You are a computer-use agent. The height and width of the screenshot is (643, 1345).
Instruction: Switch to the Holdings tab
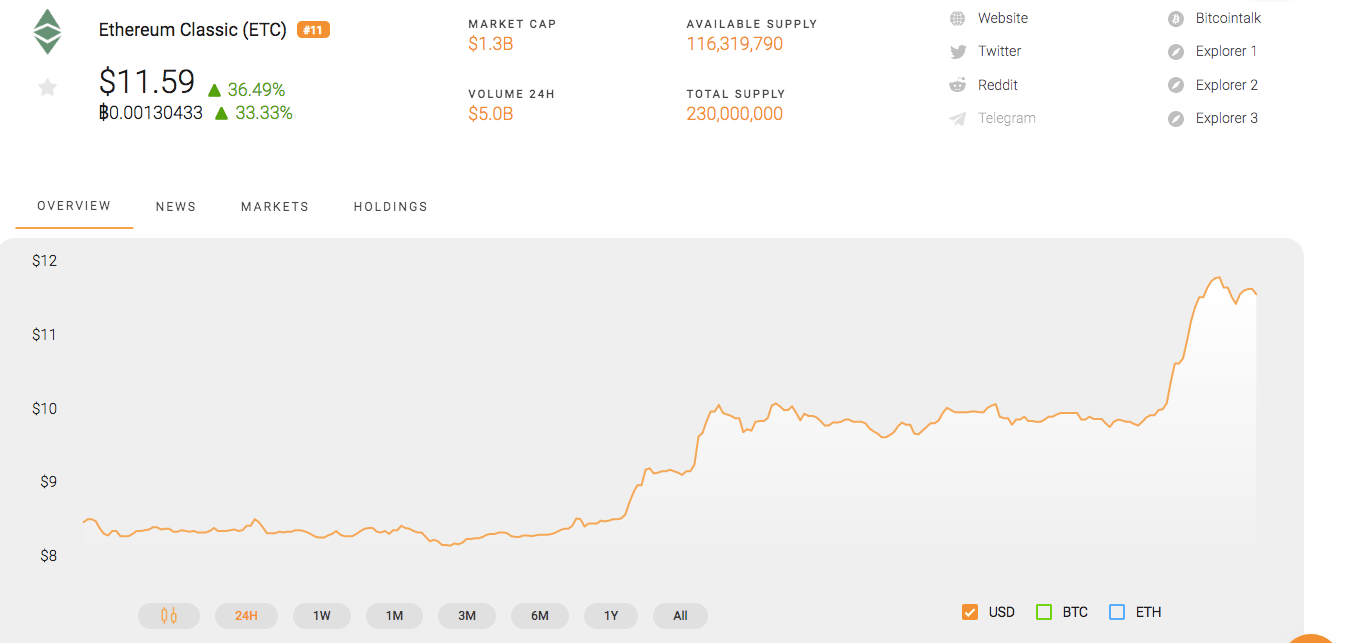pos(391,207)
